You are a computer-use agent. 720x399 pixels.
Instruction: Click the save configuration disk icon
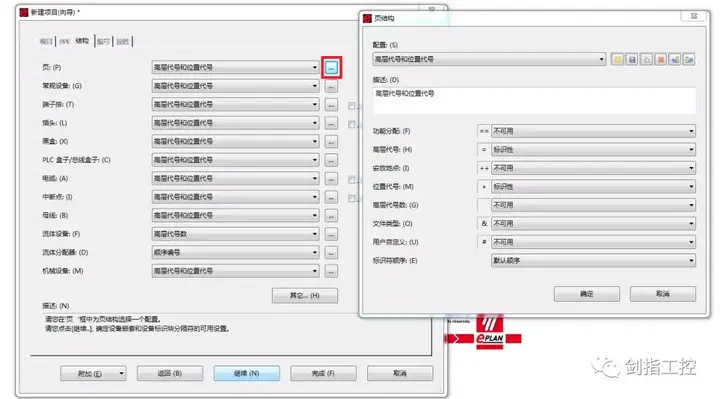(632, 60)
